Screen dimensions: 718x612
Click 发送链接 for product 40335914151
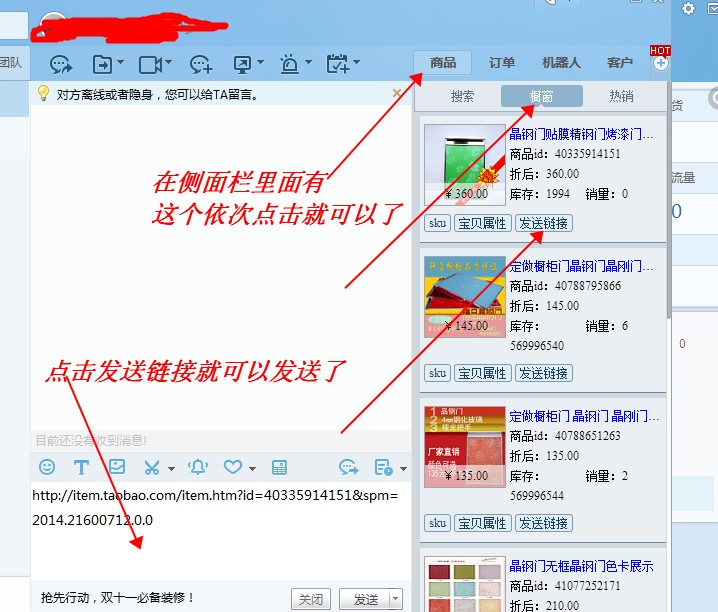544,223
